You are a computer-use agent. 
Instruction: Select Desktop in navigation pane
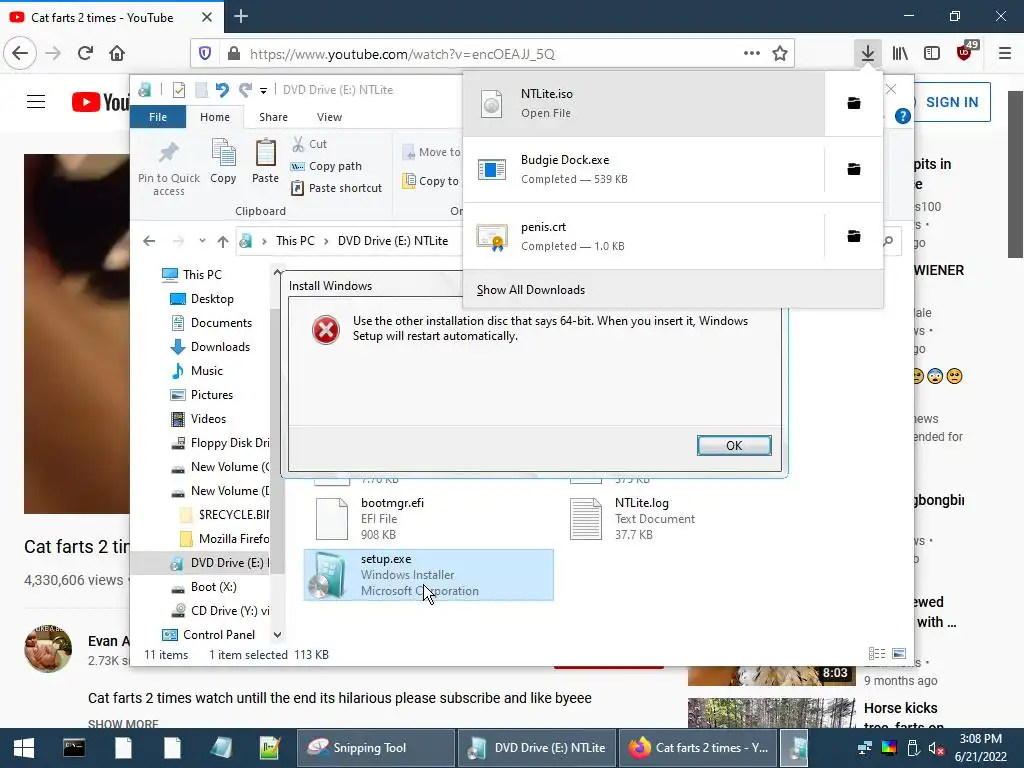[x=212, y=299]
